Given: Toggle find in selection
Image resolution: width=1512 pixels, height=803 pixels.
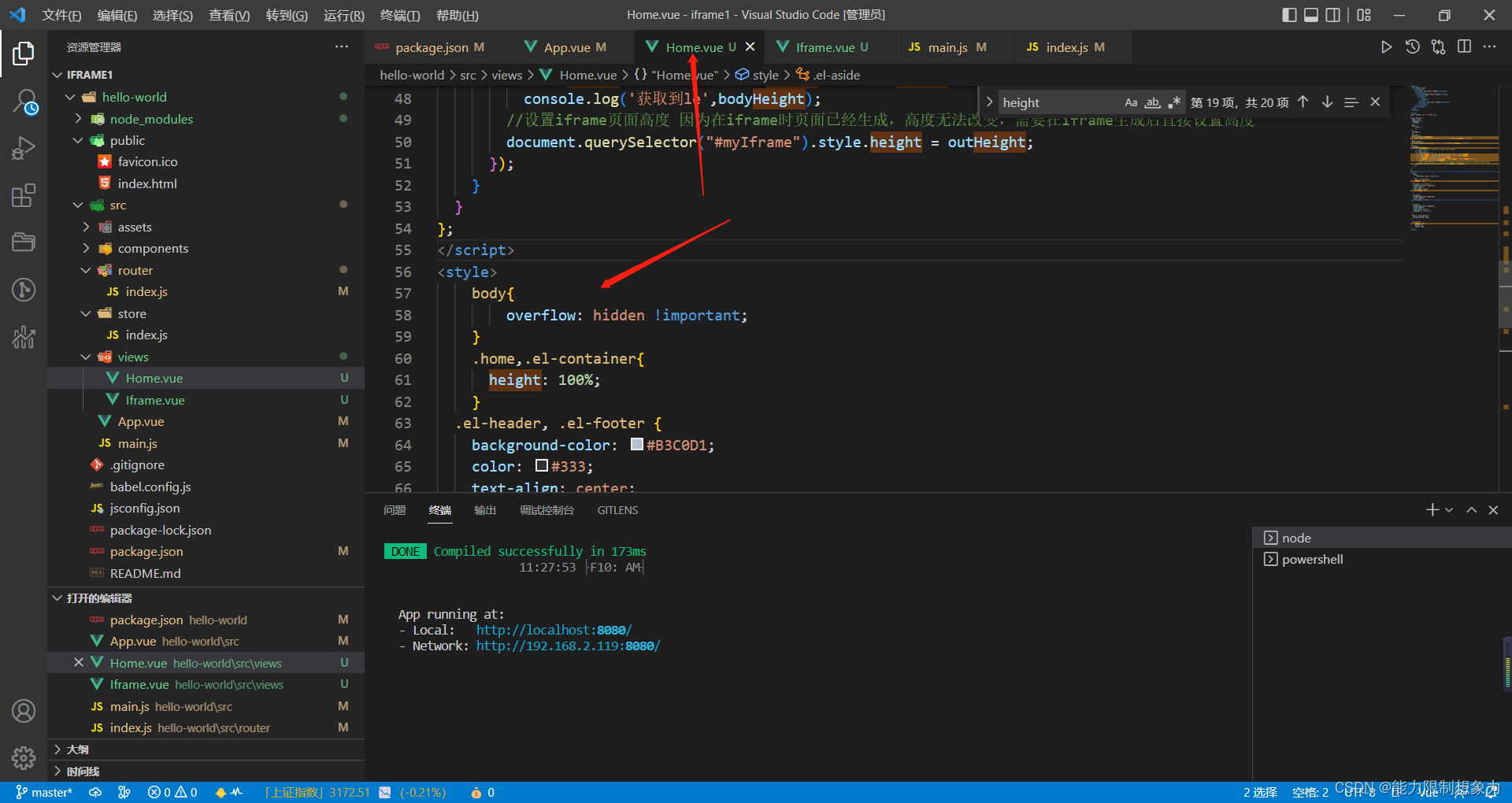Looking at the screenshot, I should click(x=1351, y=102).
